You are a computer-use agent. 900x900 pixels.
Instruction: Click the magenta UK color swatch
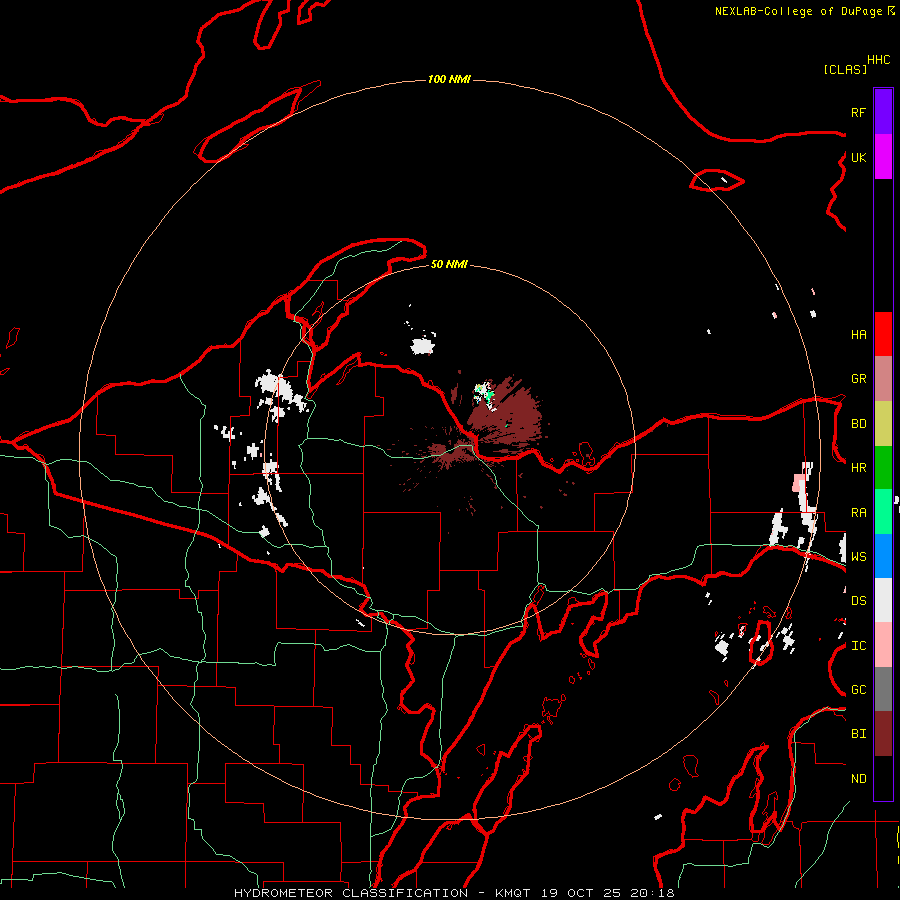coord(883,157)
